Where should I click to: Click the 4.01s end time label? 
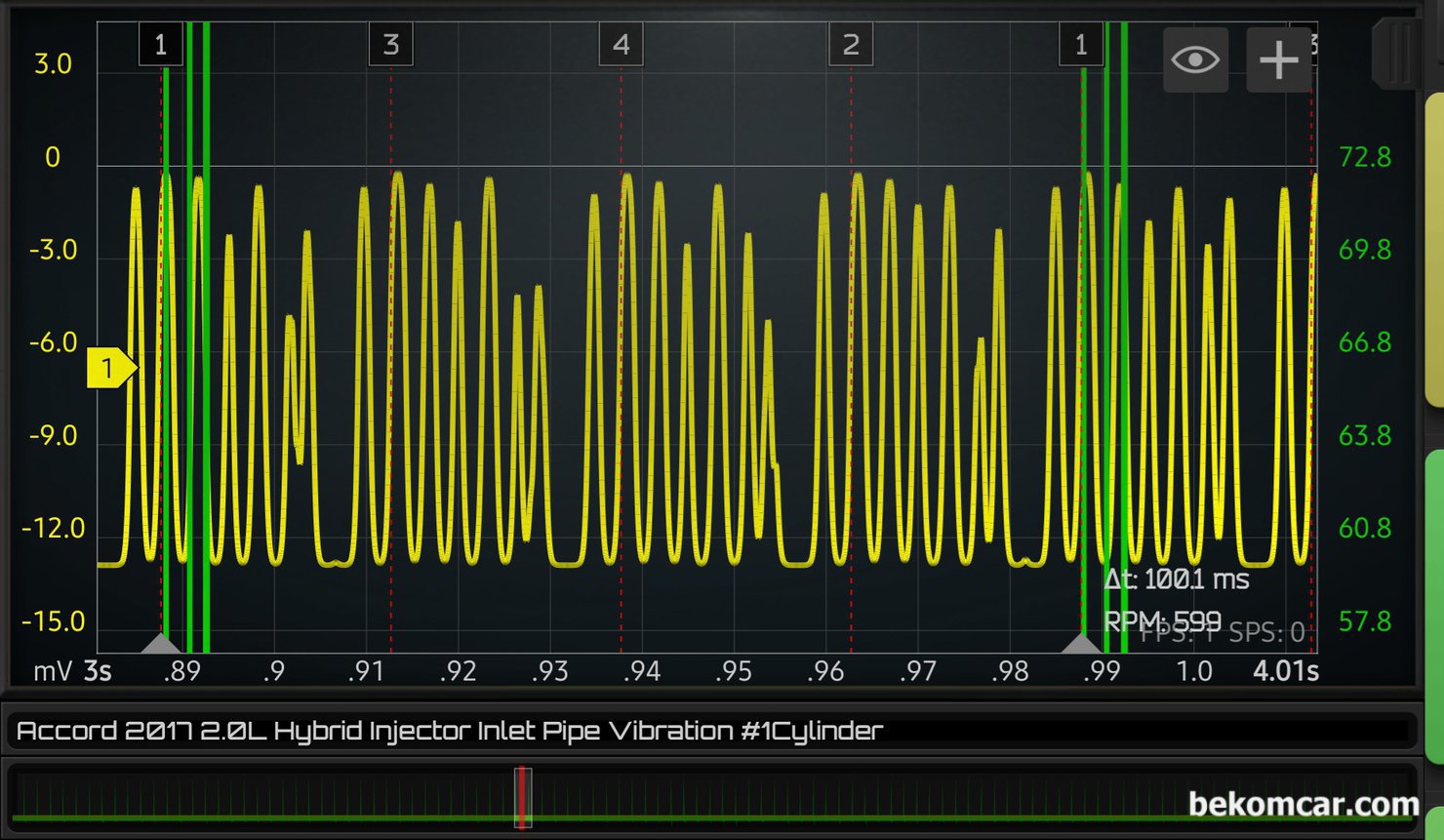(1285, 671)
